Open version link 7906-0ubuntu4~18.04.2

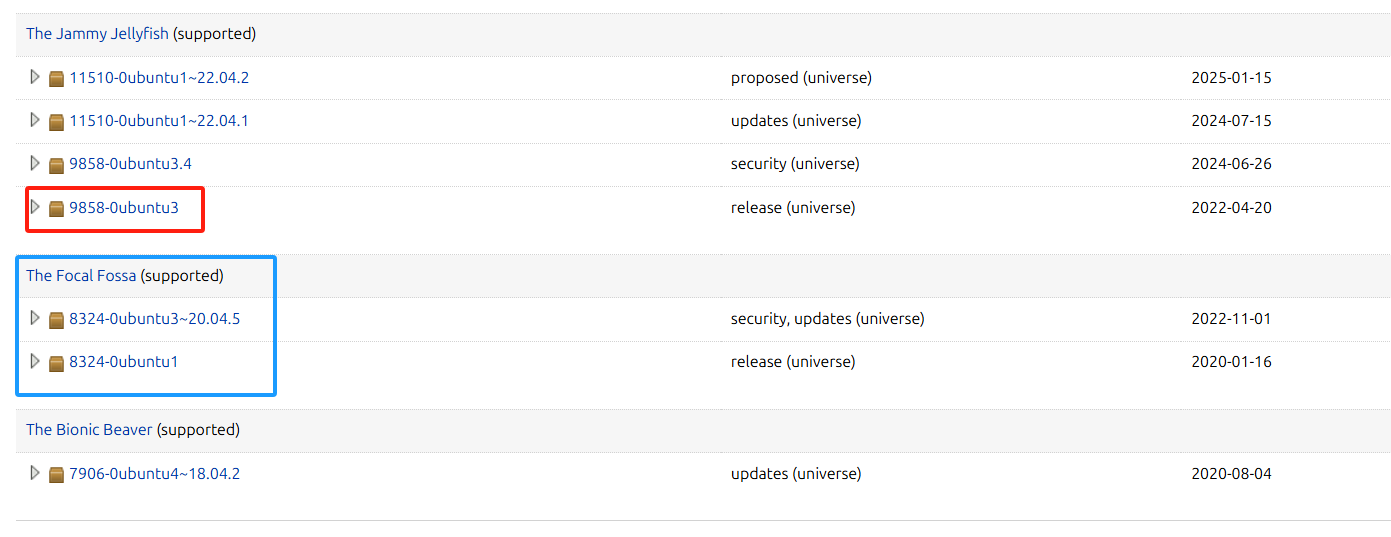pyautogui.click(x=154, y=474)
